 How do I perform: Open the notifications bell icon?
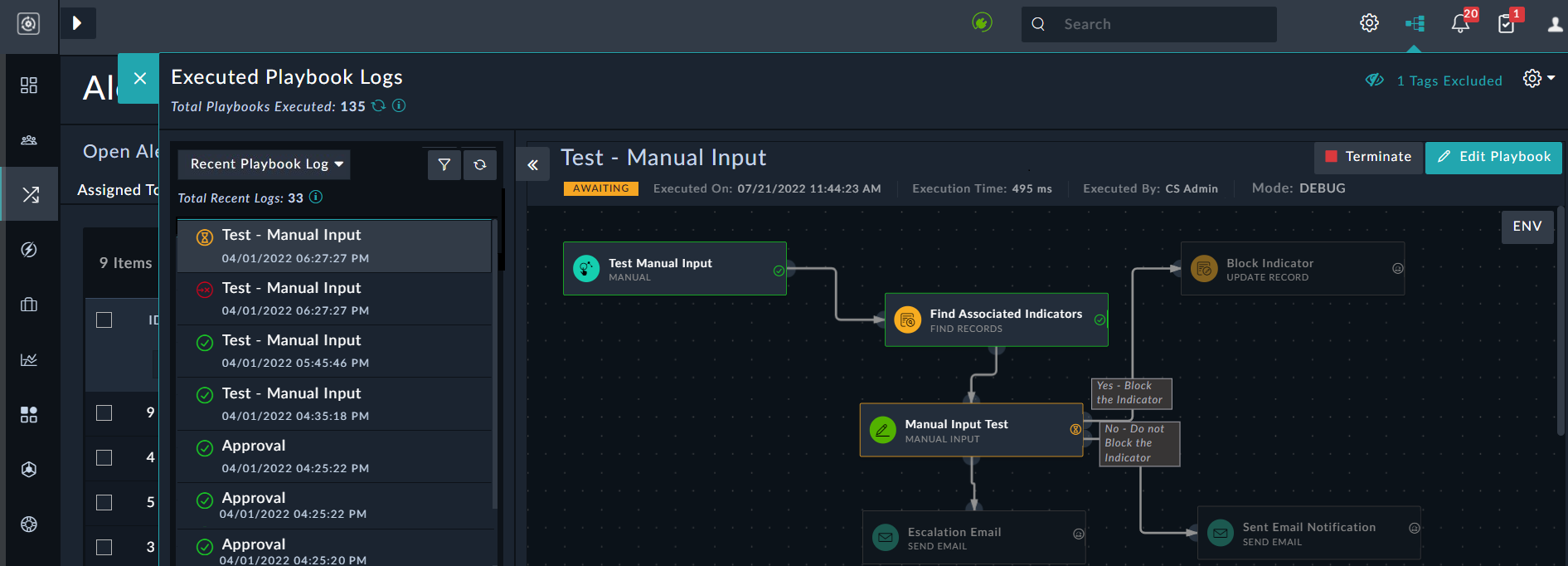coord(1460,23)
